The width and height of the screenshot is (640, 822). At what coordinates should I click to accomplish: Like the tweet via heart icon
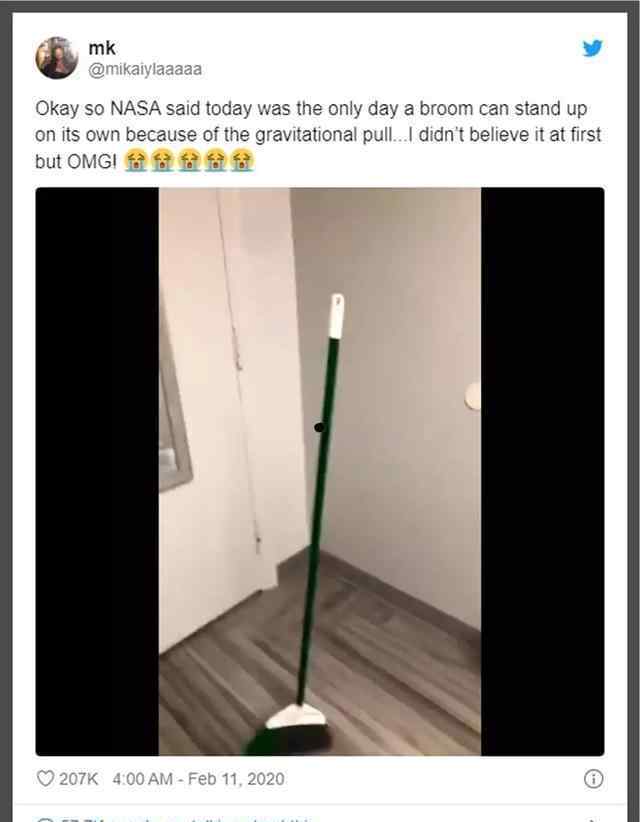[45, 778]
